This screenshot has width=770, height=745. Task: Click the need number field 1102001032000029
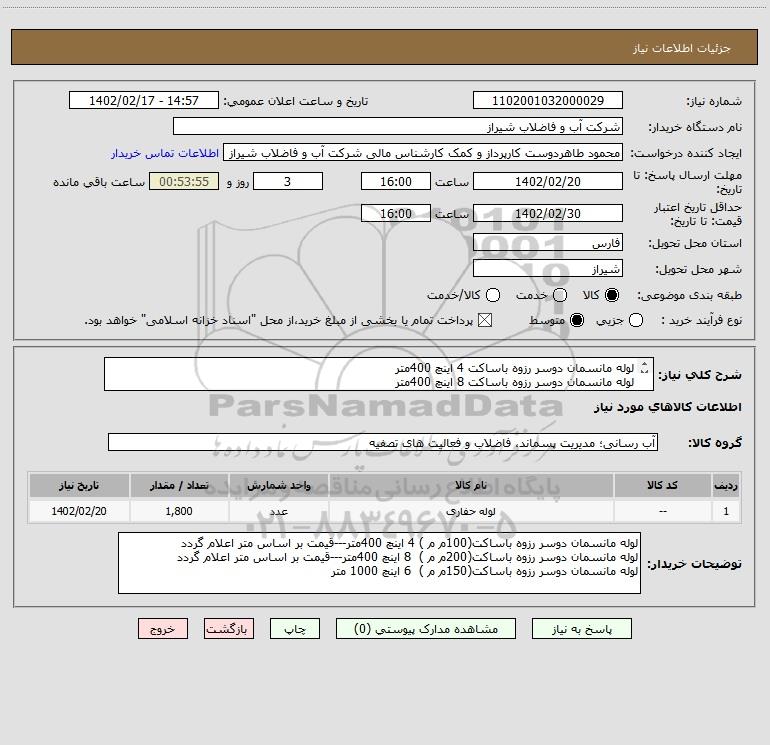tap(548, 101)
